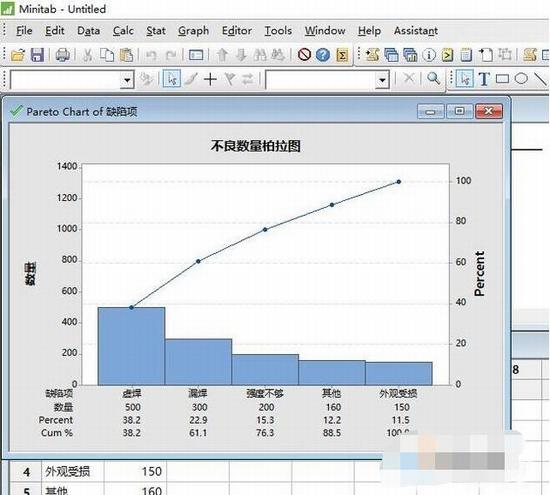The image size is (550, 495).
Task: Open the Assistant menu
Action: [x=416, y=31]
